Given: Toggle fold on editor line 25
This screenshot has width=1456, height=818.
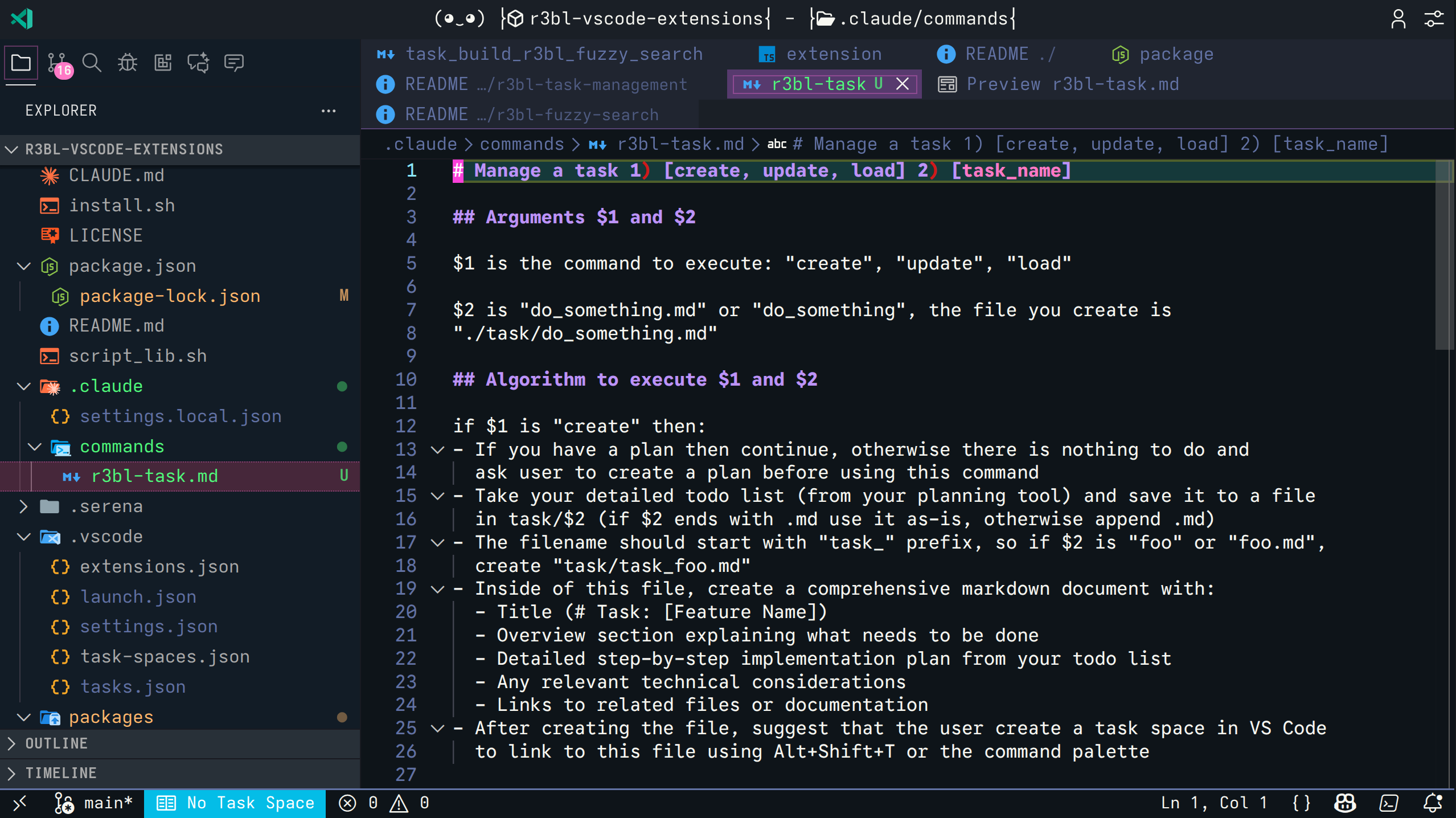Looking at the screenshot, I should 437,729.
